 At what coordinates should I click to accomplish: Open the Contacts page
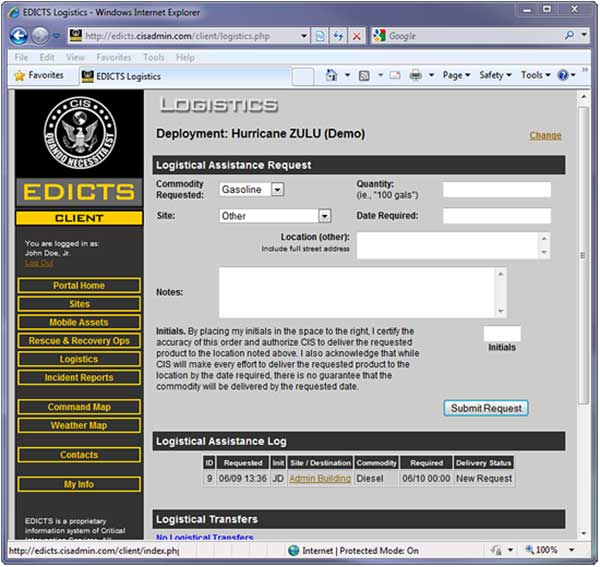click(79, 455)
